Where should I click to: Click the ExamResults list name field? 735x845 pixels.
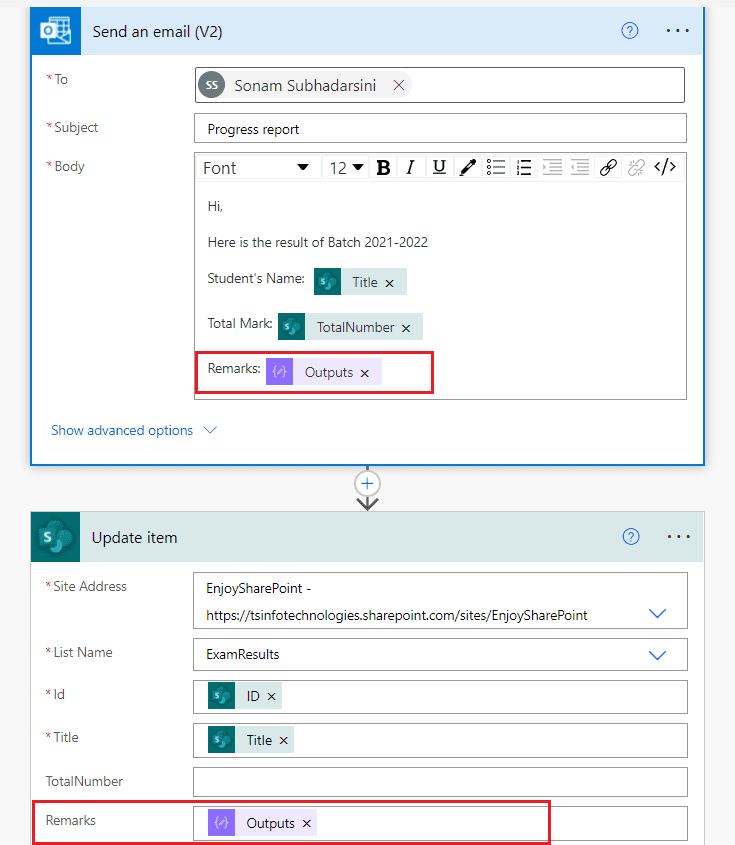point(440,655)
